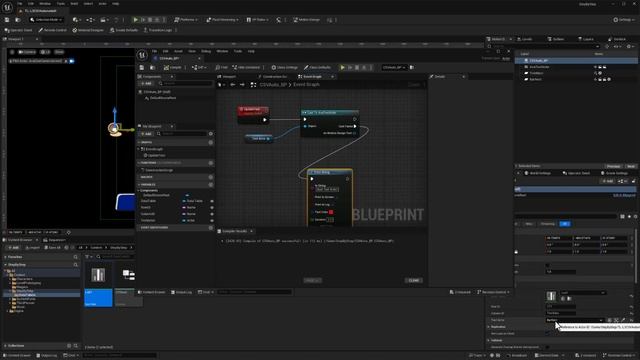The image size is (640, 360).
Task: Click Add in the Components panel
Action: click(146, 83)
